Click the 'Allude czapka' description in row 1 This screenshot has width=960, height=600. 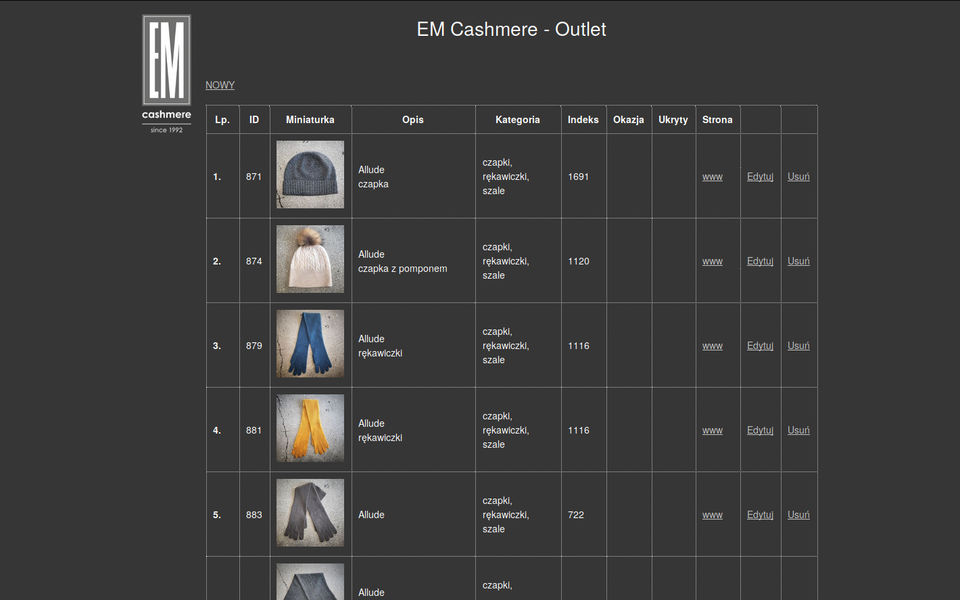point(373,177)
